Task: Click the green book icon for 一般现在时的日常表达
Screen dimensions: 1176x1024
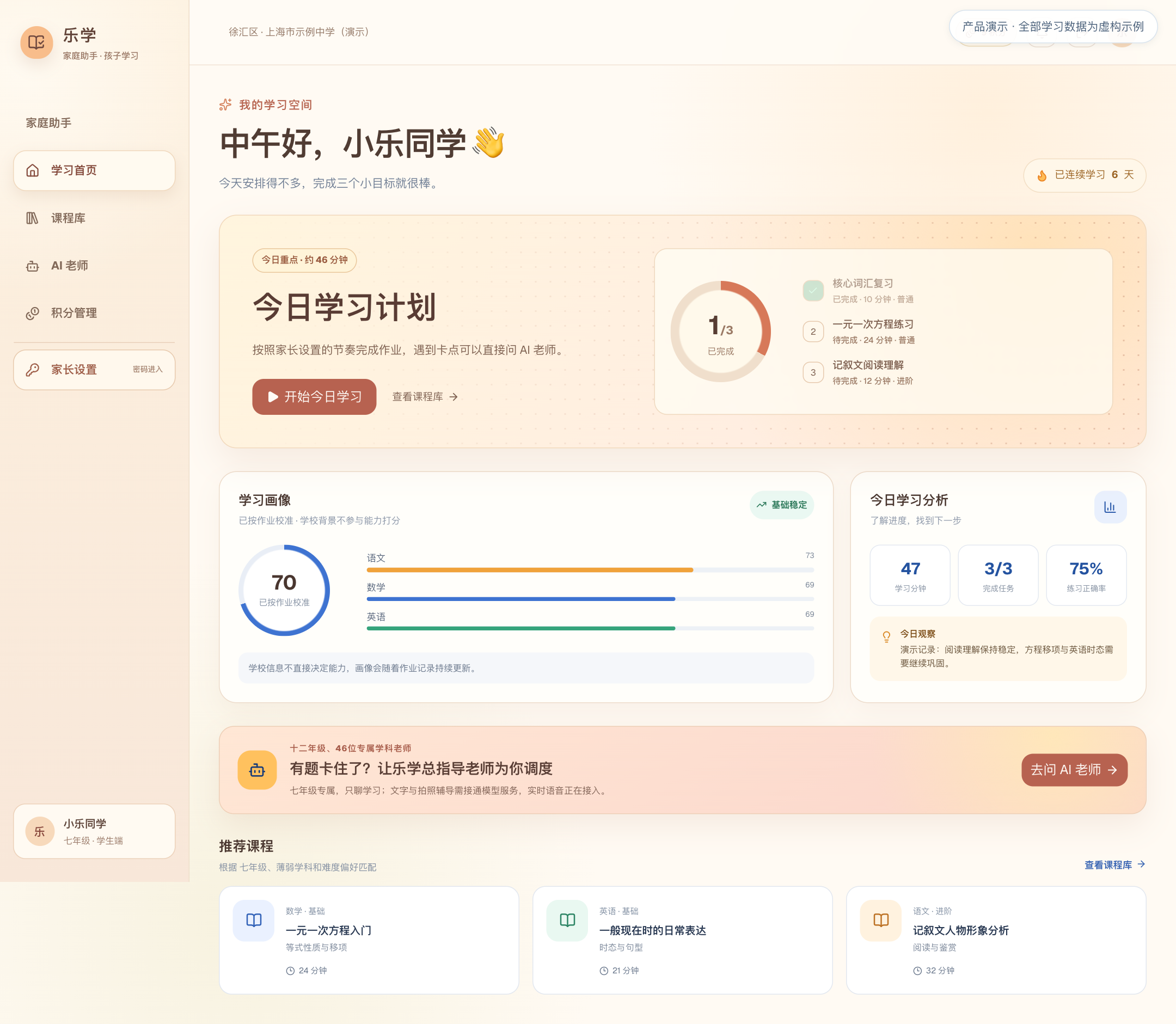Action: 567,920
